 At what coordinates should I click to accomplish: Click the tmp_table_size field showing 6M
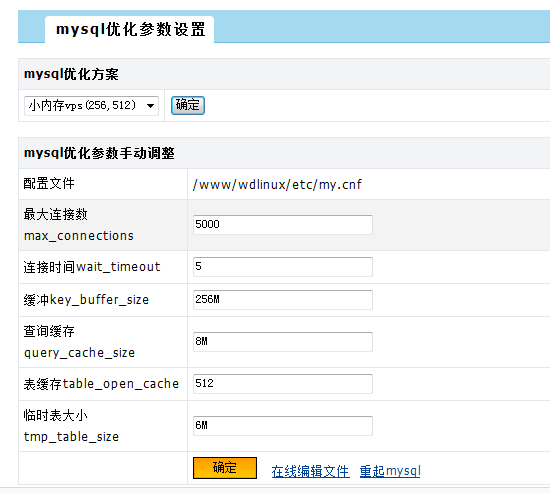(x=283, y=426)
